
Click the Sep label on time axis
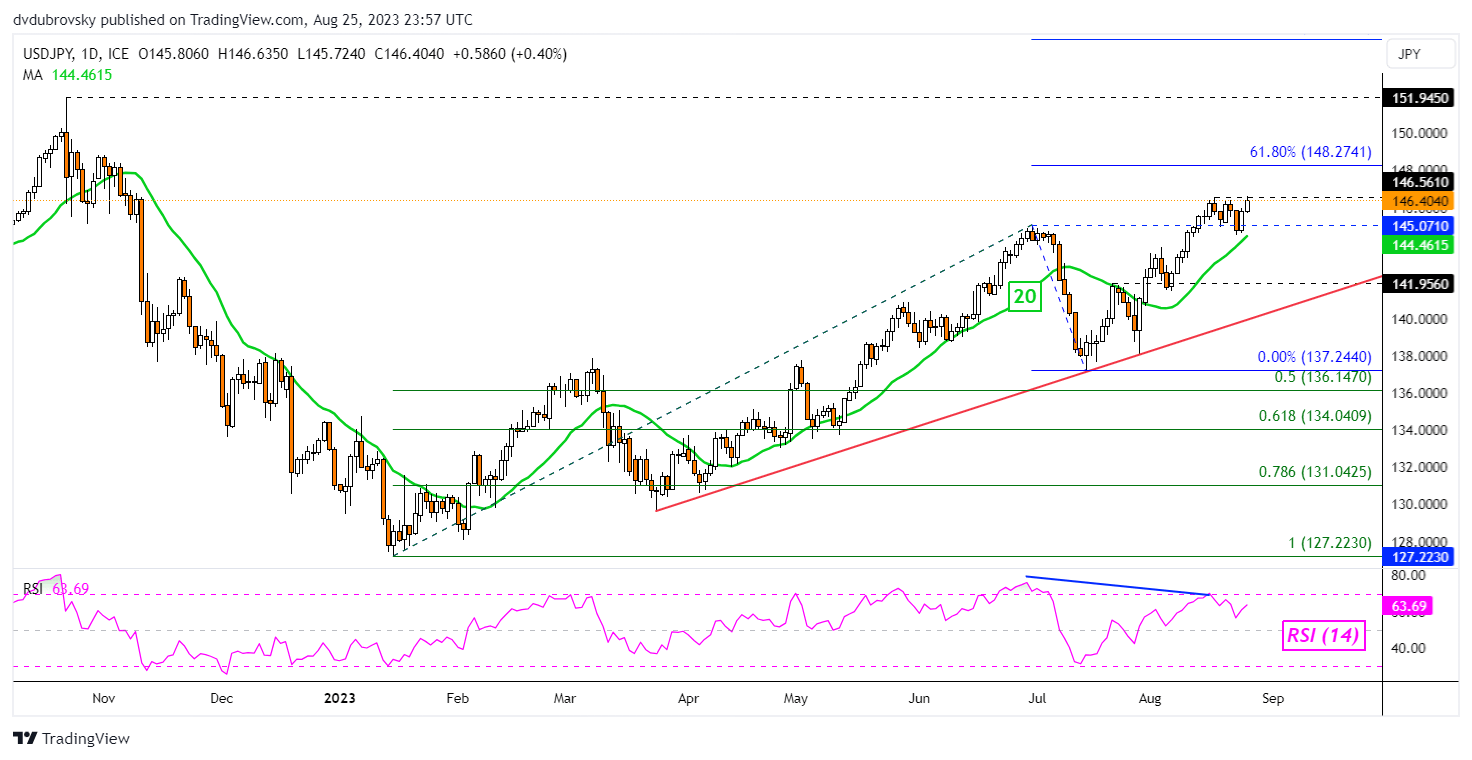1273,699
